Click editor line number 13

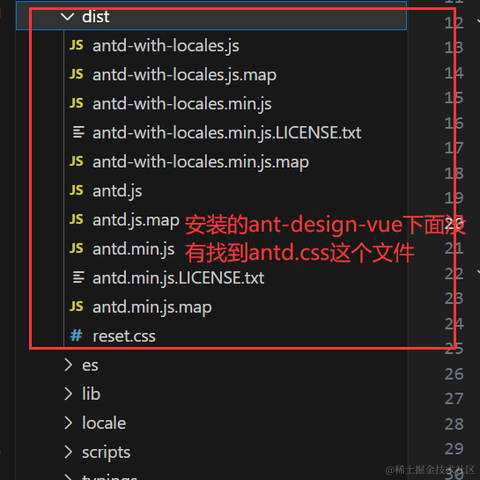(x=454, y=48)
